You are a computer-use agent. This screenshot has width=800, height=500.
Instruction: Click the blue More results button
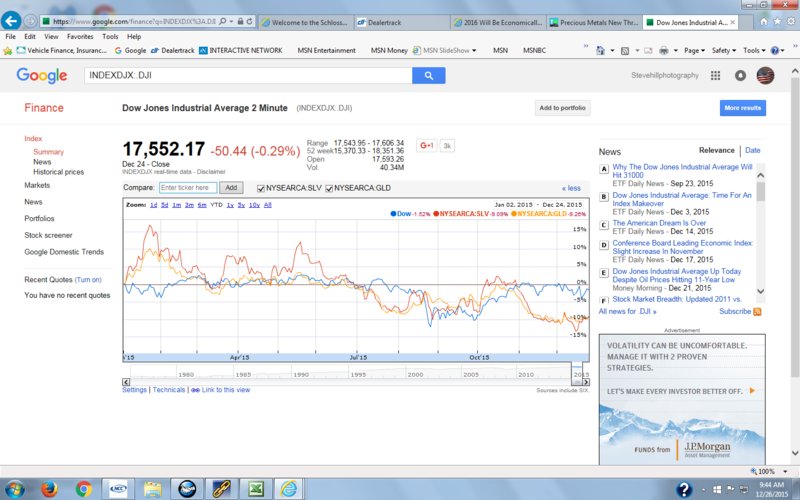(742, 108)
